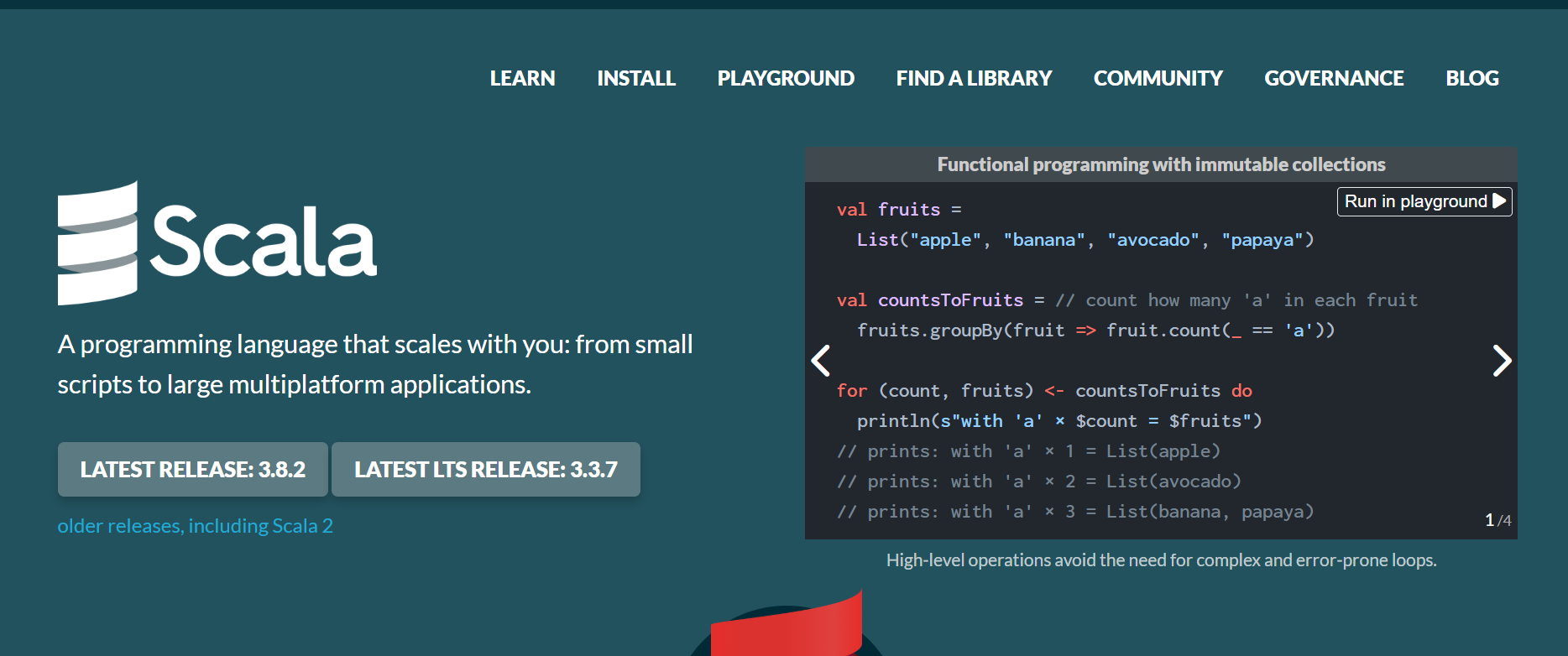Follow older releases including Scala 2 link
This screenshot has width=1568, height=656.
(196, 526)
